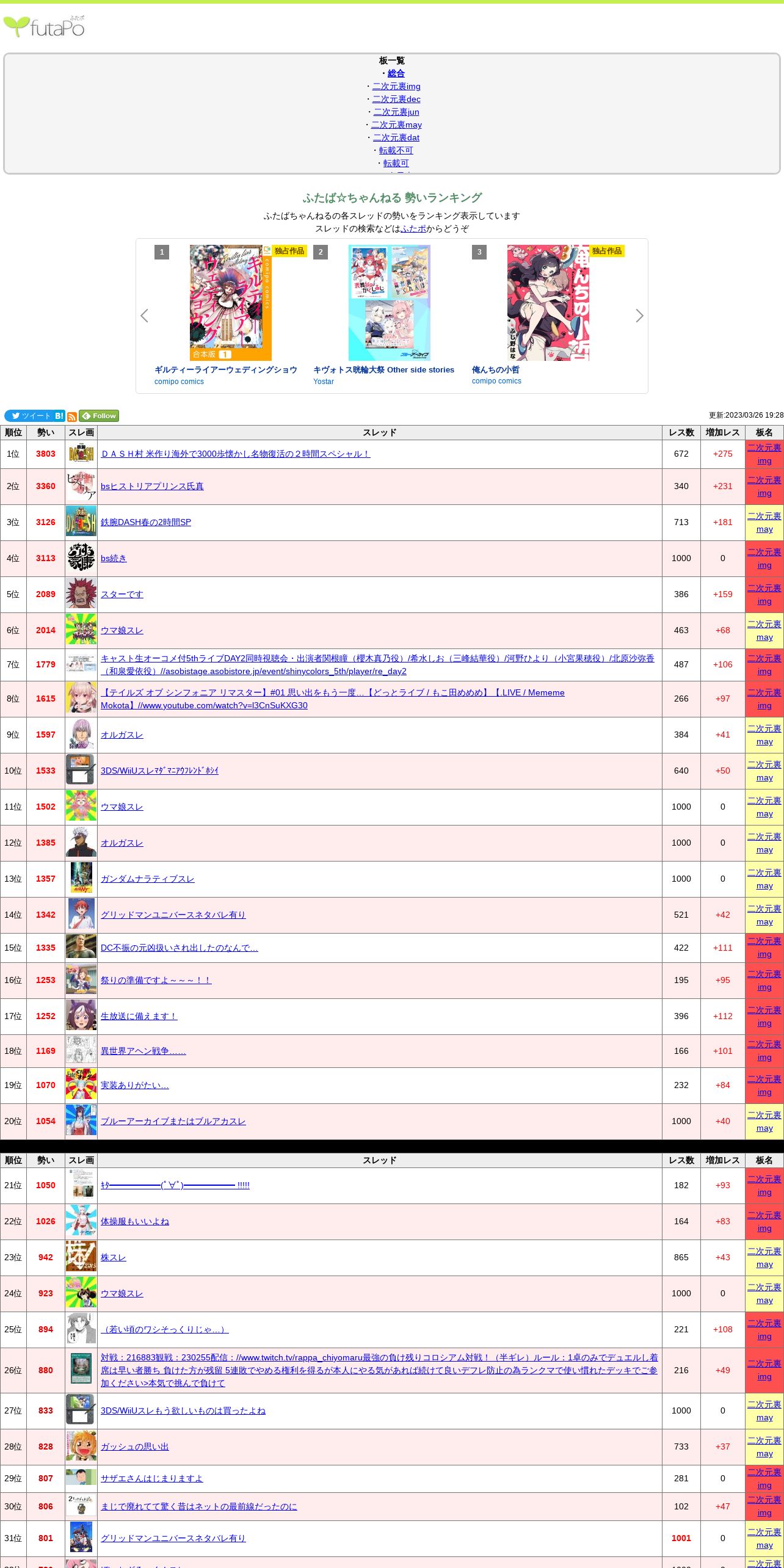Click the futaPo sprout logo

pyautogui.click(x=44, y=26)
